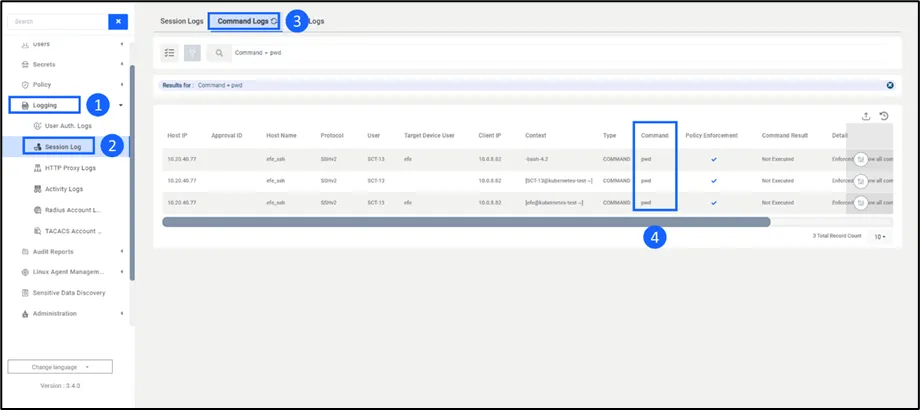The width and height of the screenshot is (920, 410).
Task: Click Policy Enforcement checkmark for -bash-4.2 row
Action: click(x=713, y=159)
